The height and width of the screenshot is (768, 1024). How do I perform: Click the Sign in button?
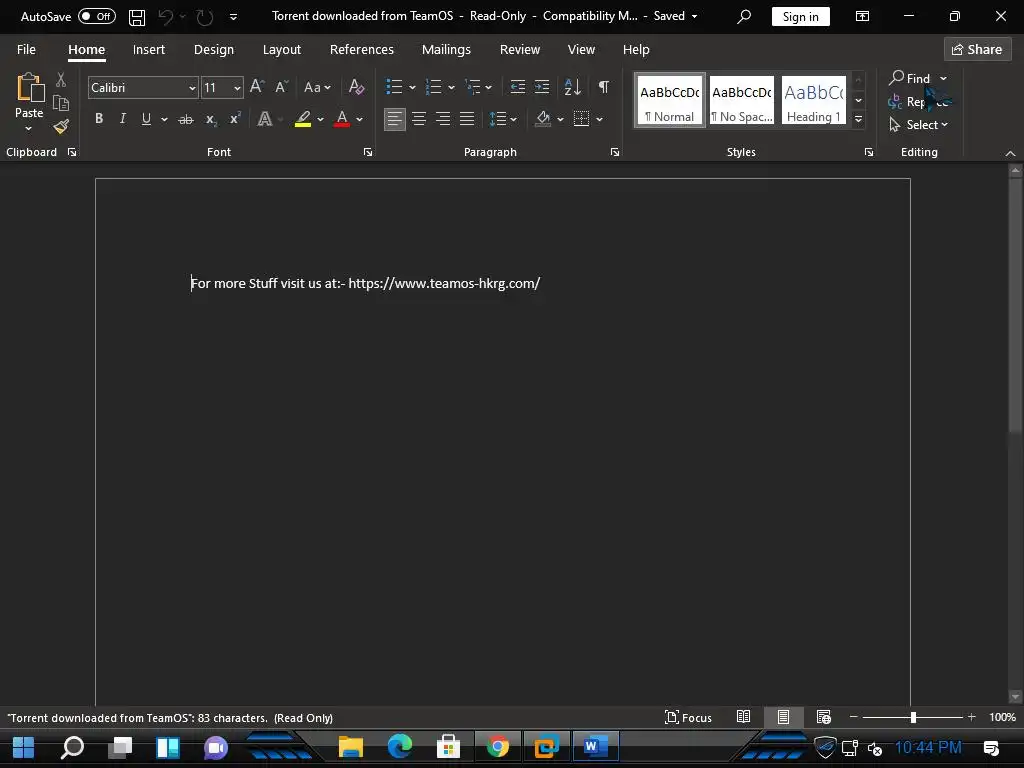801,16
